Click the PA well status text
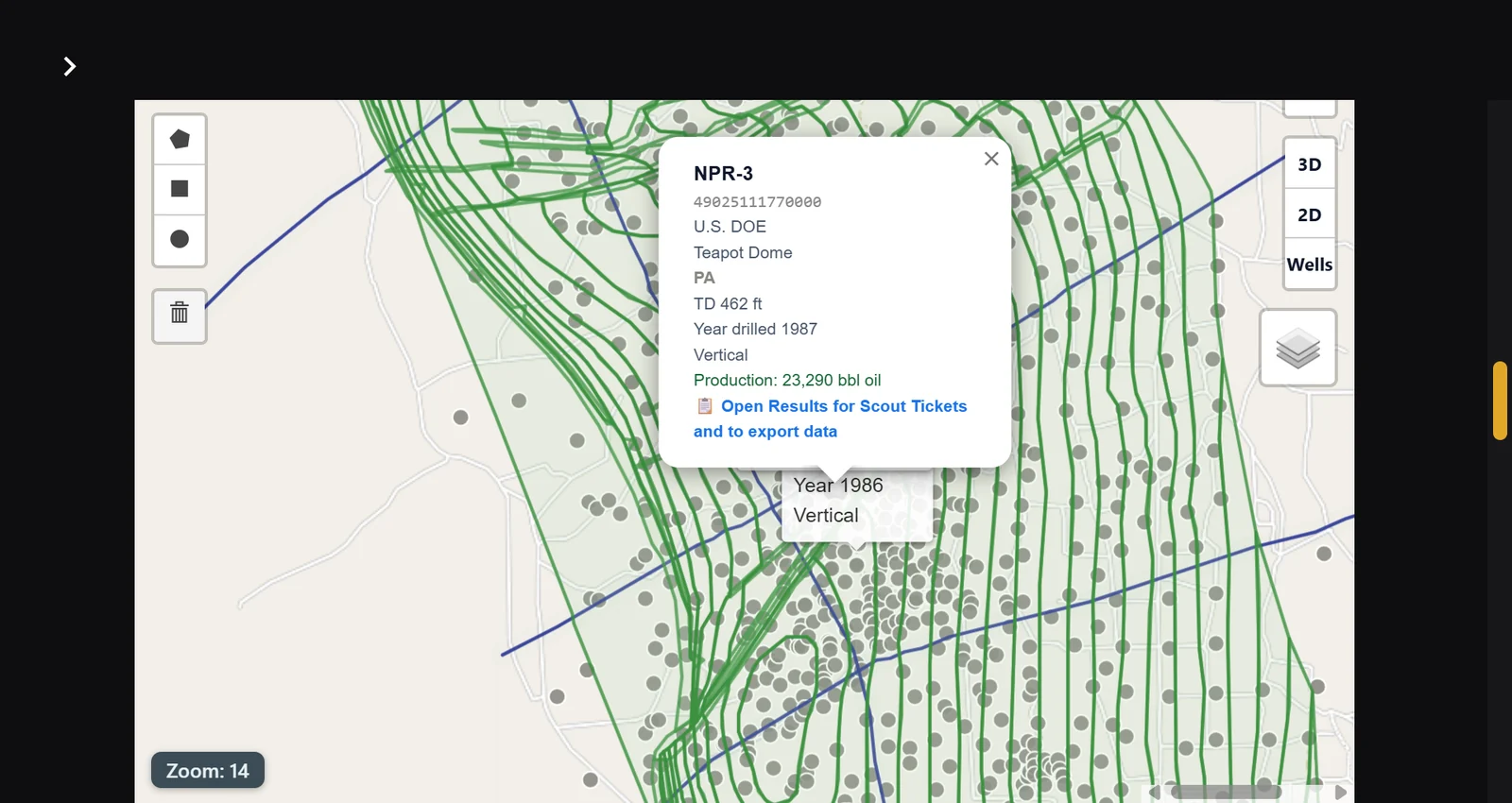Image resolution: width=1512 pixels, height=803 pixels. point(704,278)
